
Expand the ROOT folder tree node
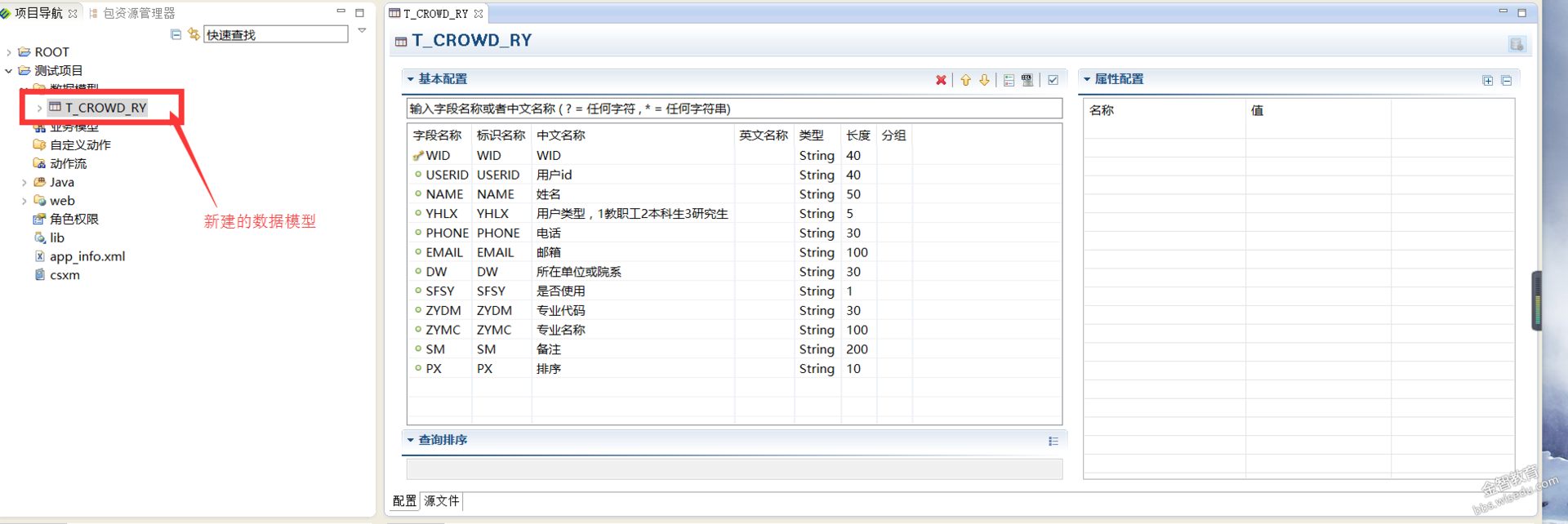click(x=9, y=52)
